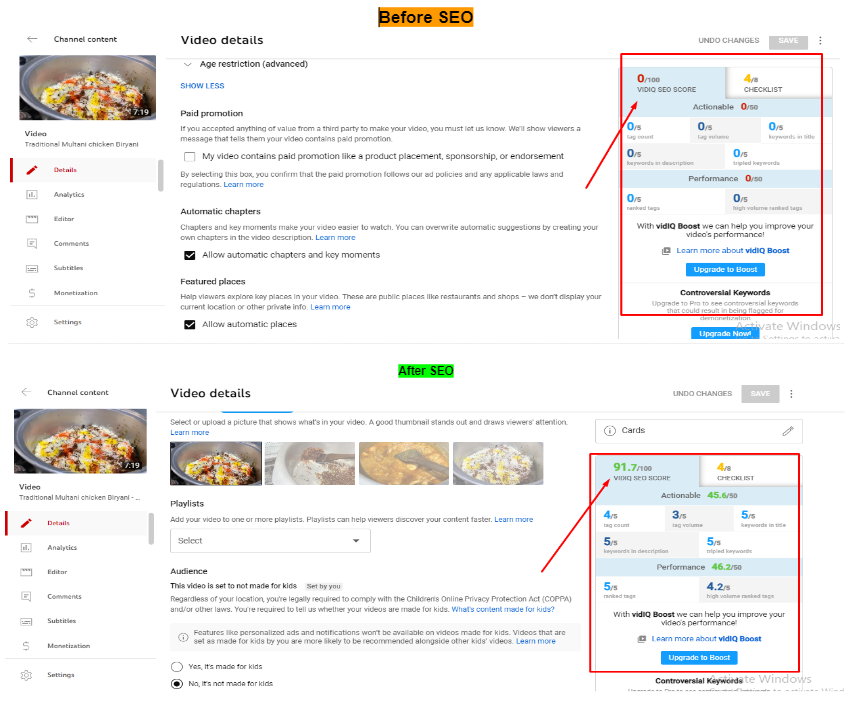Click vidIQ Boost video icon in After SEO

coord(642,639)
